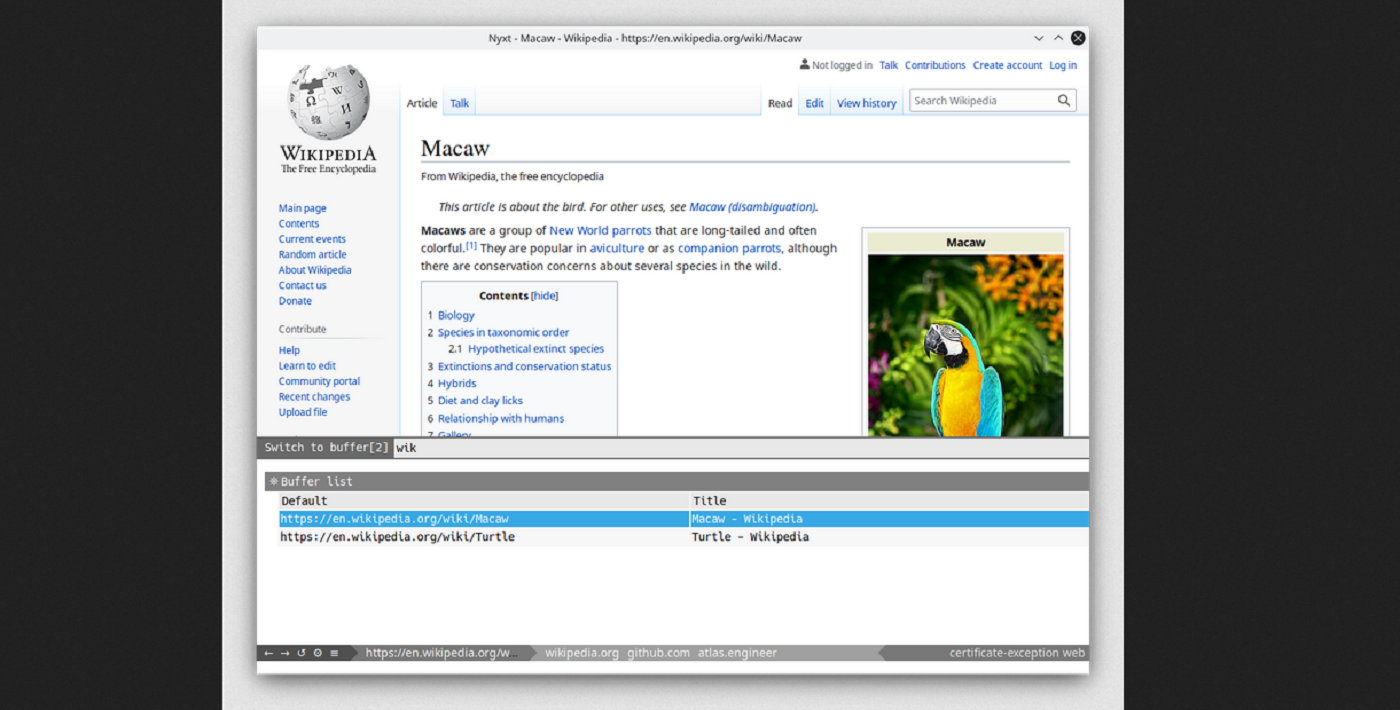
Task: Click the macaw photo thumbnail in infobox
Action: pyautogui.click(x=965, y=345)
